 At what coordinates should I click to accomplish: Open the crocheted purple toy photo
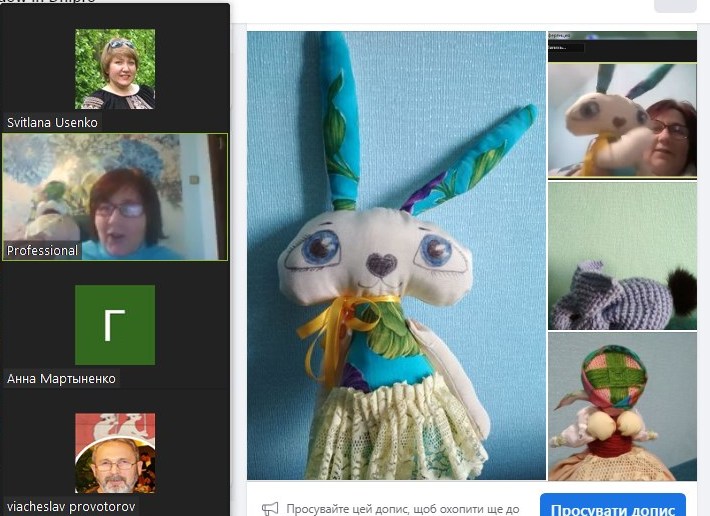point(622,256)
